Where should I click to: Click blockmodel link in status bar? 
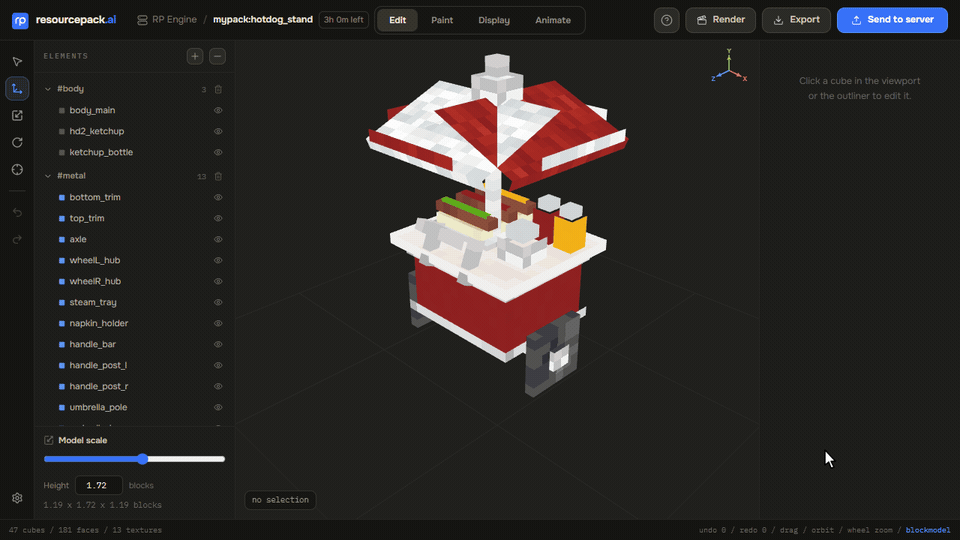pyautogui.click(x=928, y=530)
